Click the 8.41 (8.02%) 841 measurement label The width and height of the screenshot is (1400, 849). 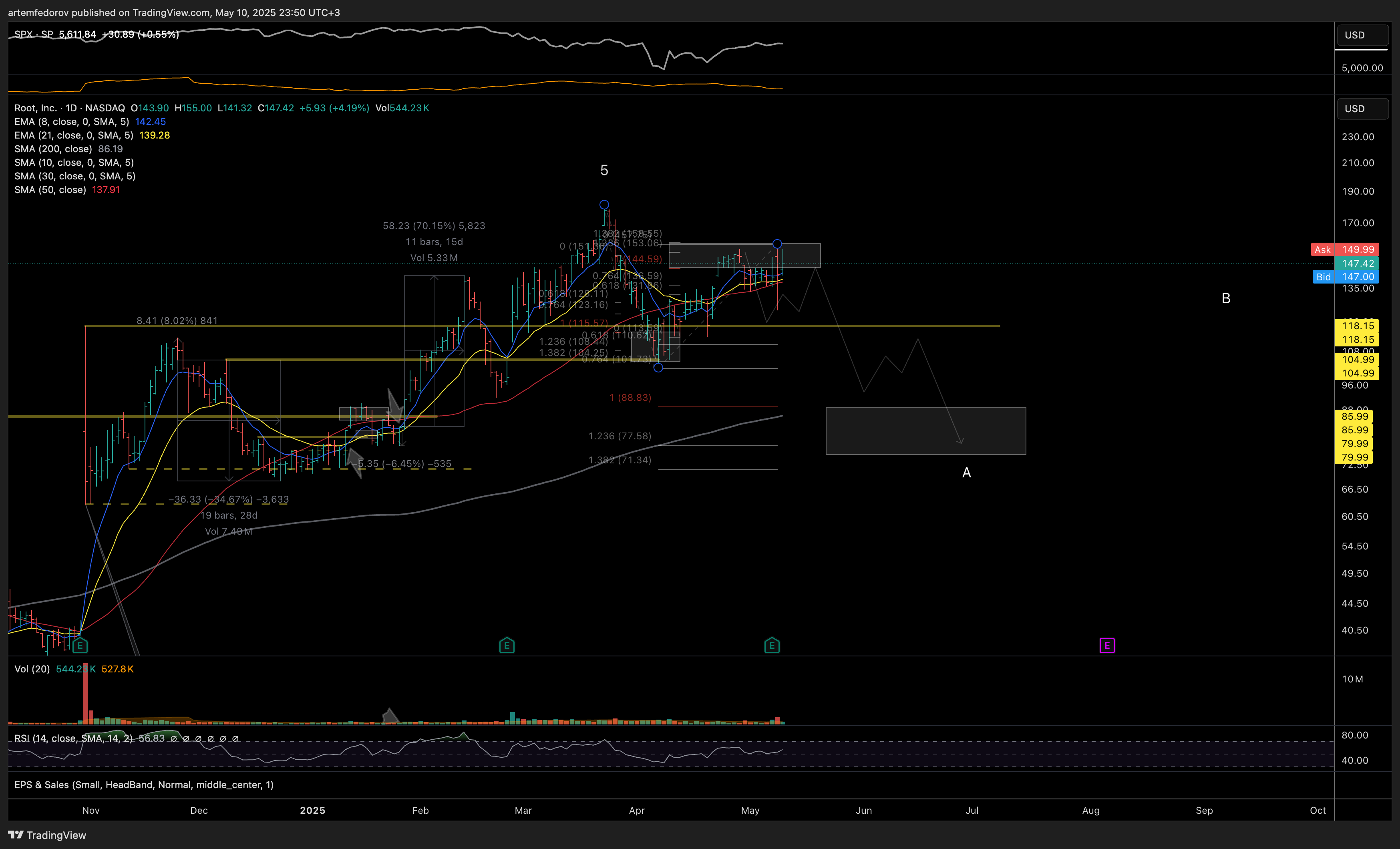(x=177, y=321)
